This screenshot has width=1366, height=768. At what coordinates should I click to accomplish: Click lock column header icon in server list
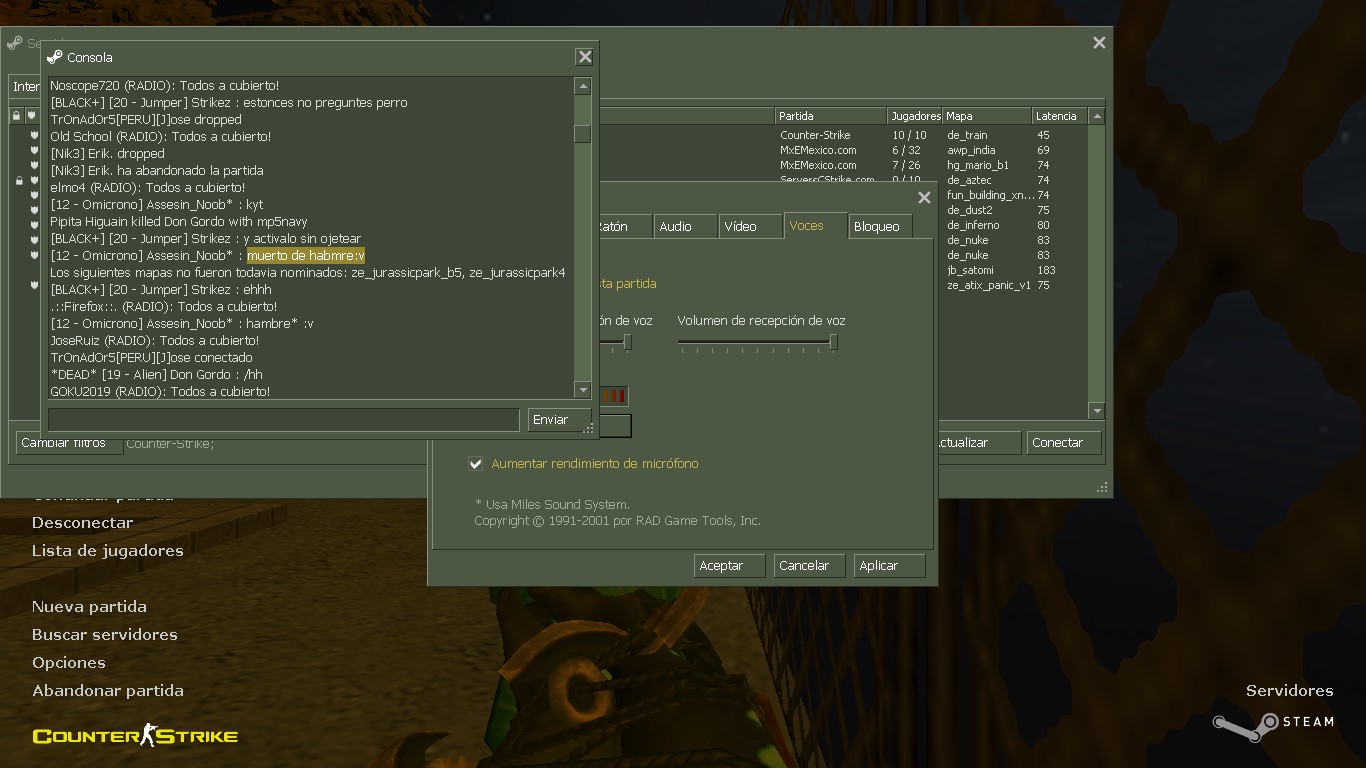coord(16,116)
